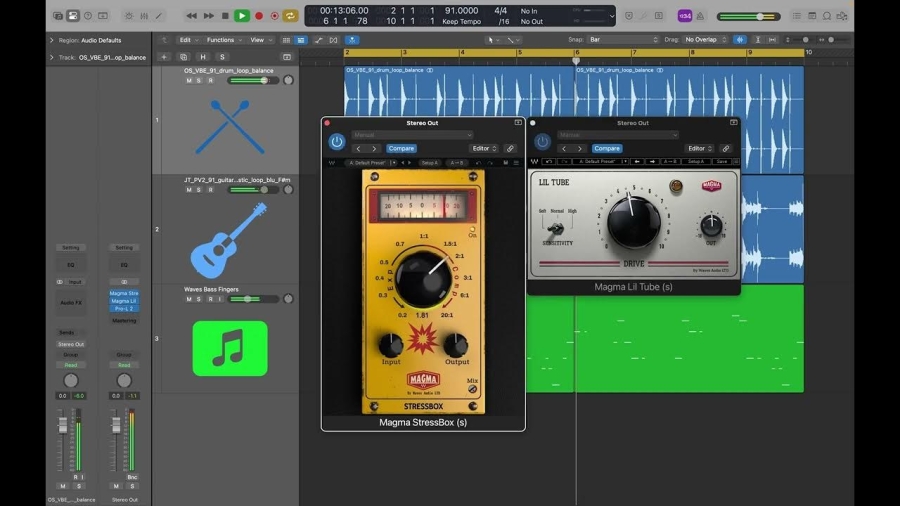The width and height of the screenshot is (900, 506).
Task: Open the Functions menu in tracks area
Action: (x=222, y=40)
